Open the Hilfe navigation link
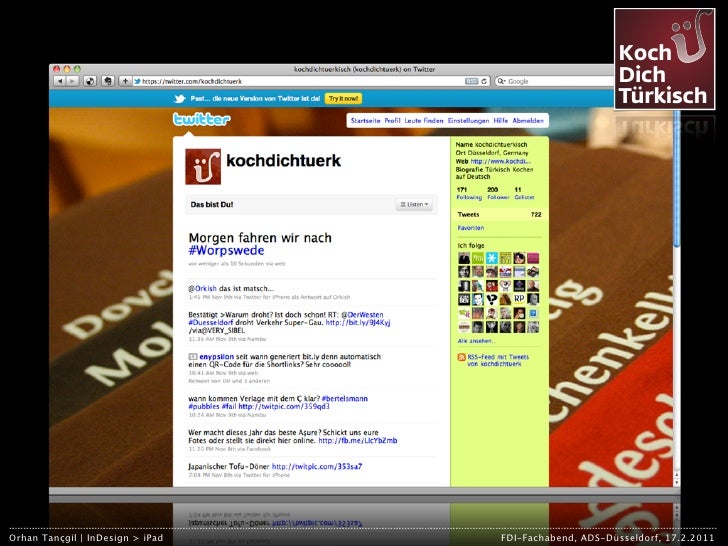This screenshot has height=546, width=728. 500,121
